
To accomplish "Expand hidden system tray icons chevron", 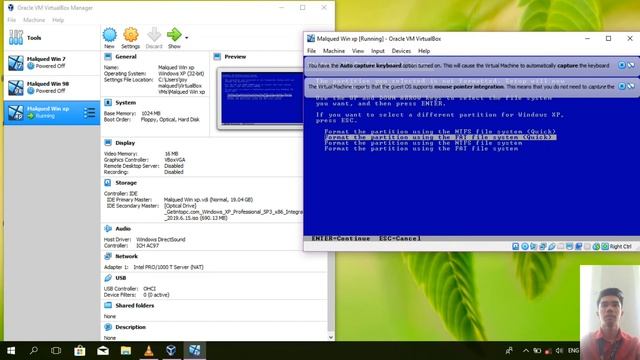I will tap(526, 351).
